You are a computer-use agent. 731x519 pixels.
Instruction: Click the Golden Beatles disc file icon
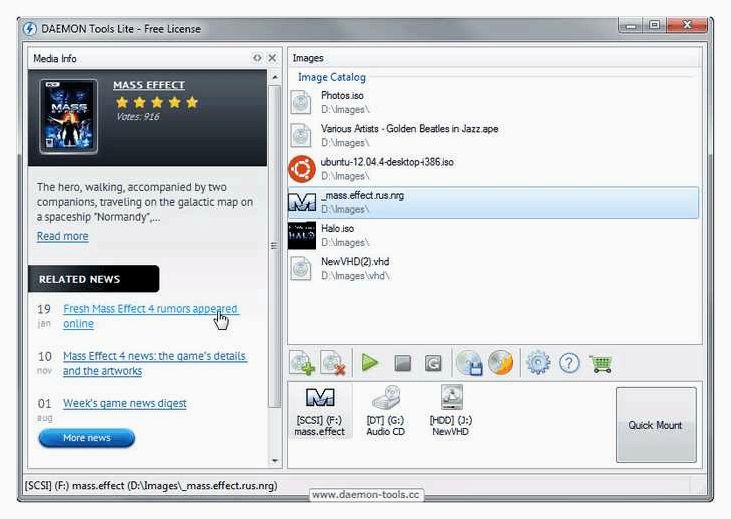(301, 136)
